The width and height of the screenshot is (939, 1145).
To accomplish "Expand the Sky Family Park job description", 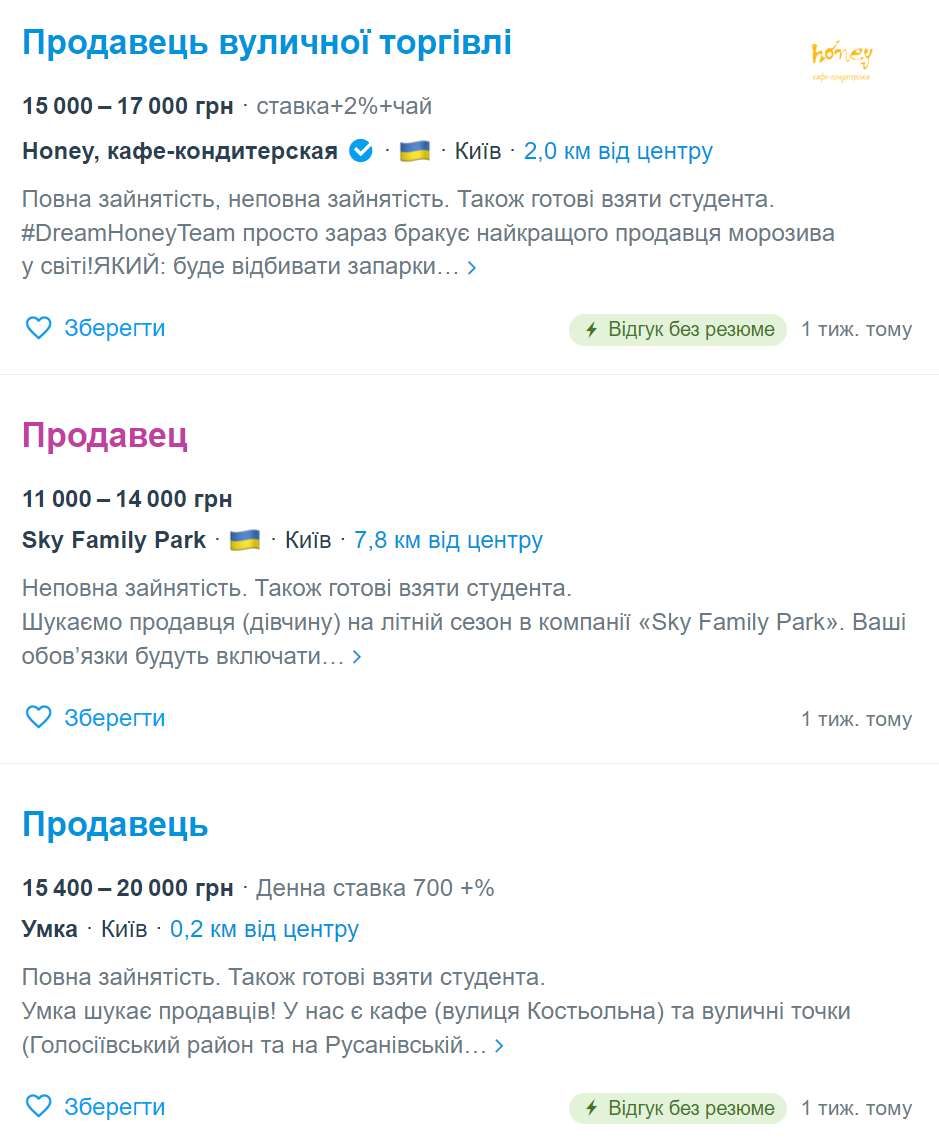I will [359, 658].
